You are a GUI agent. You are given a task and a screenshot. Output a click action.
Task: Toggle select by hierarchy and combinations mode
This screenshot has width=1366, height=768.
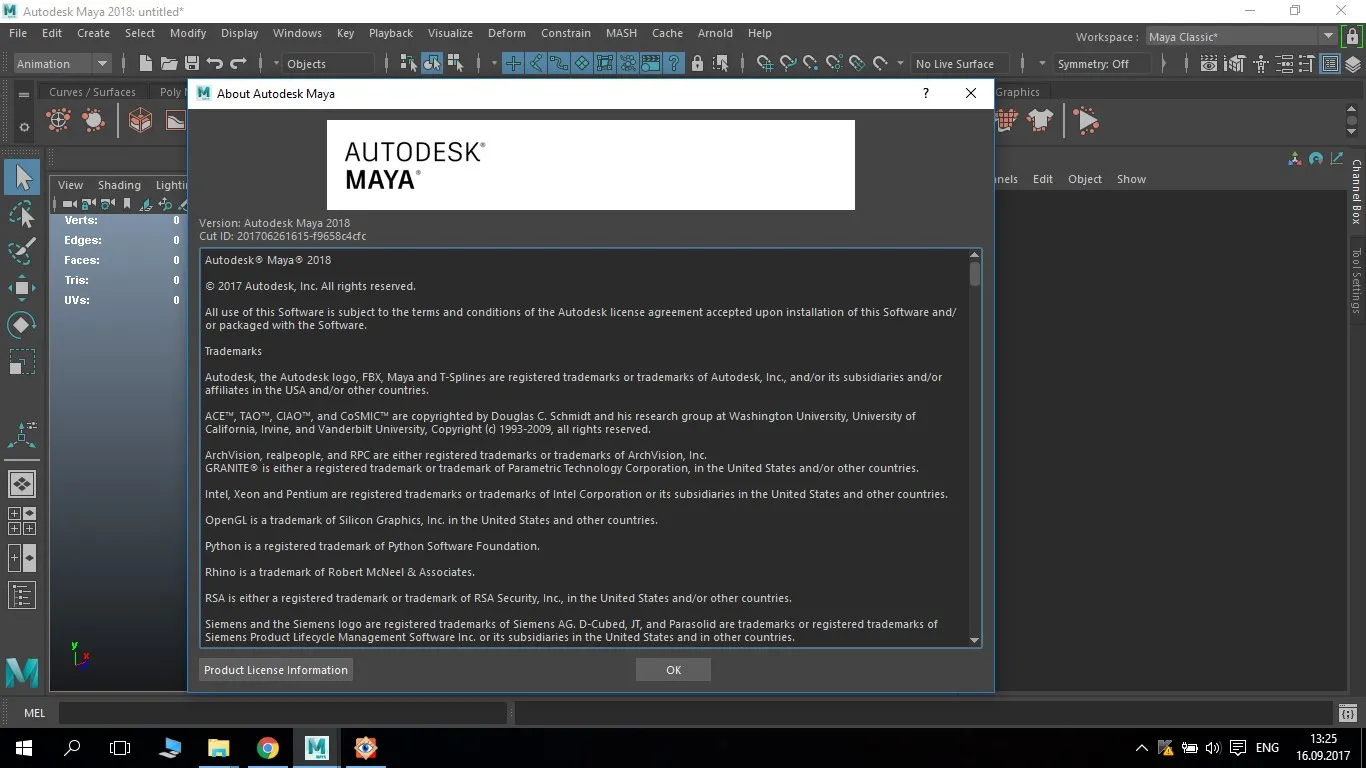click(408, 63)
